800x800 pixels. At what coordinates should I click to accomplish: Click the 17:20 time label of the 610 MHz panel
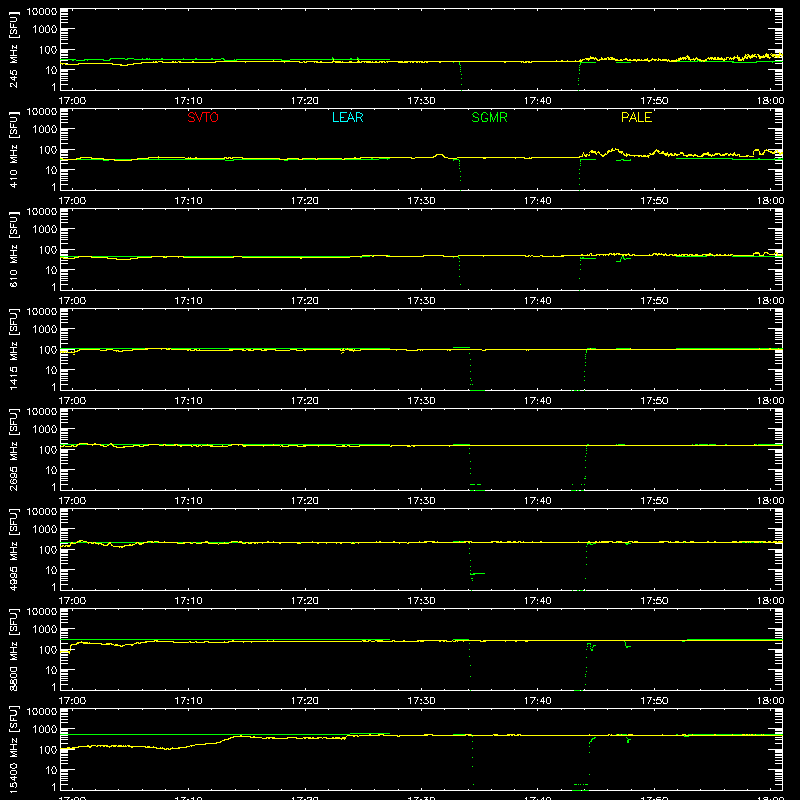[305, 301]
